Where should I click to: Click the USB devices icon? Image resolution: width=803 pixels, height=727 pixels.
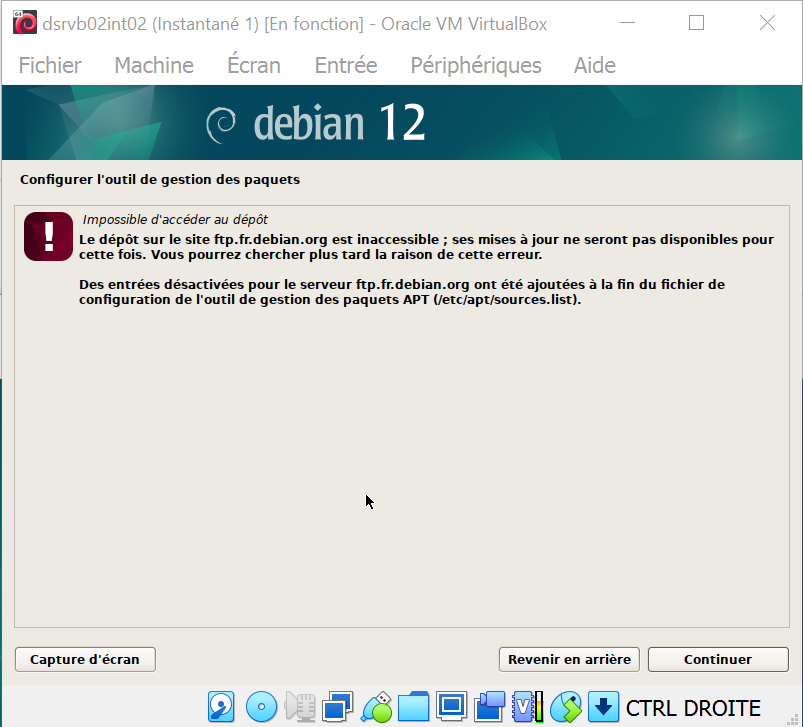(x=377, y=707)
